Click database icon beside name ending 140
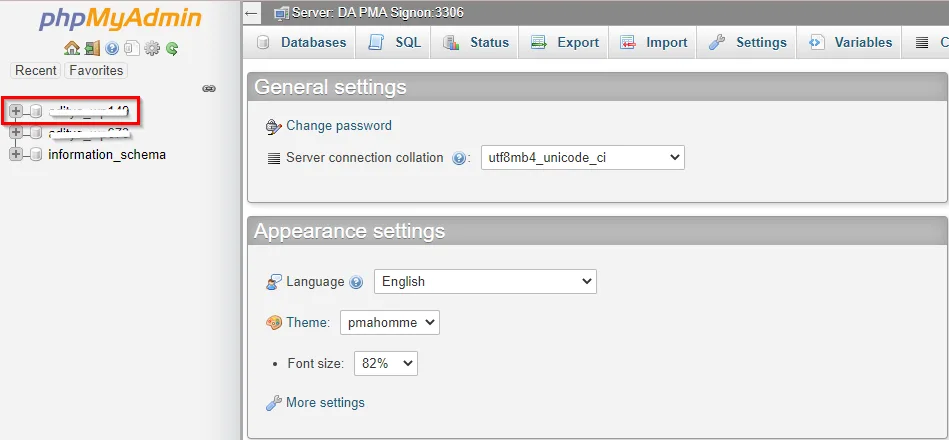 [x=36, y=111]
